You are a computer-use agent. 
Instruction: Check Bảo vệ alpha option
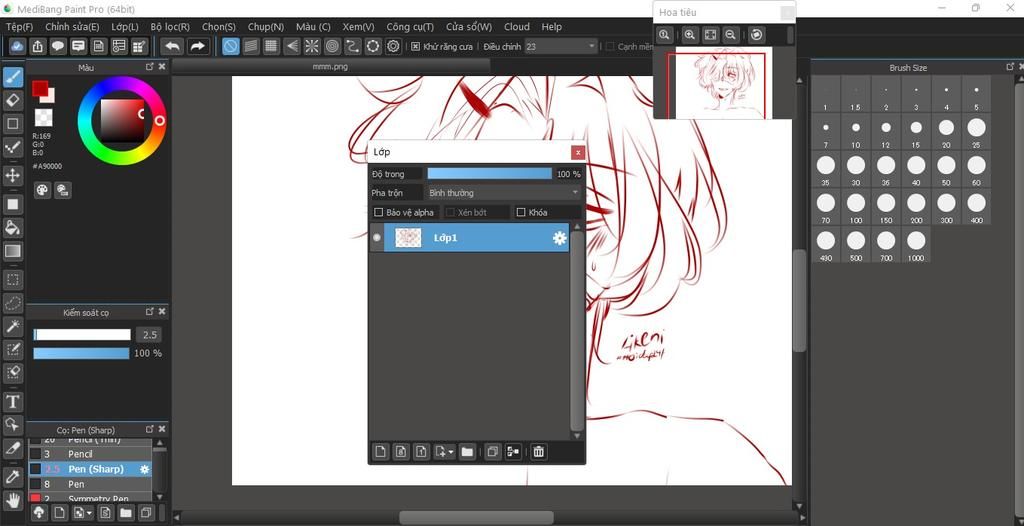tap(378, 212)
